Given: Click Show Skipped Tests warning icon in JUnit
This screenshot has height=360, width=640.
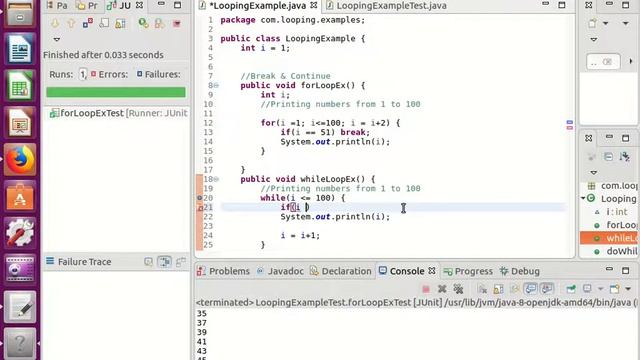Looking at the screenshot, I should pos(120,24).
